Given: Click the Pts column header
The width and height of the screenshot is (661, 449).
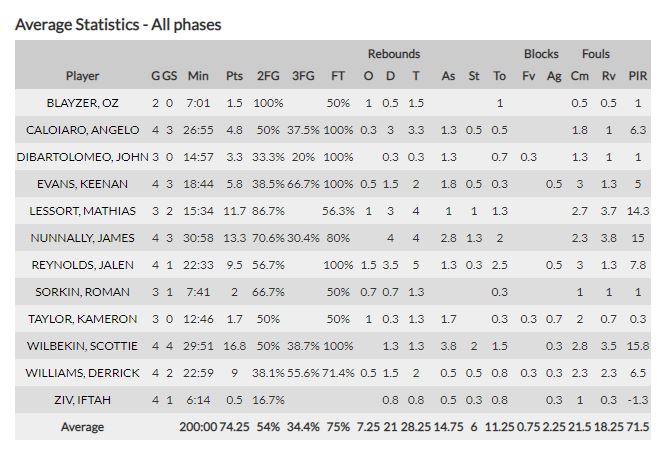Looking at the screenshot, I should click(x=234, y=76).
